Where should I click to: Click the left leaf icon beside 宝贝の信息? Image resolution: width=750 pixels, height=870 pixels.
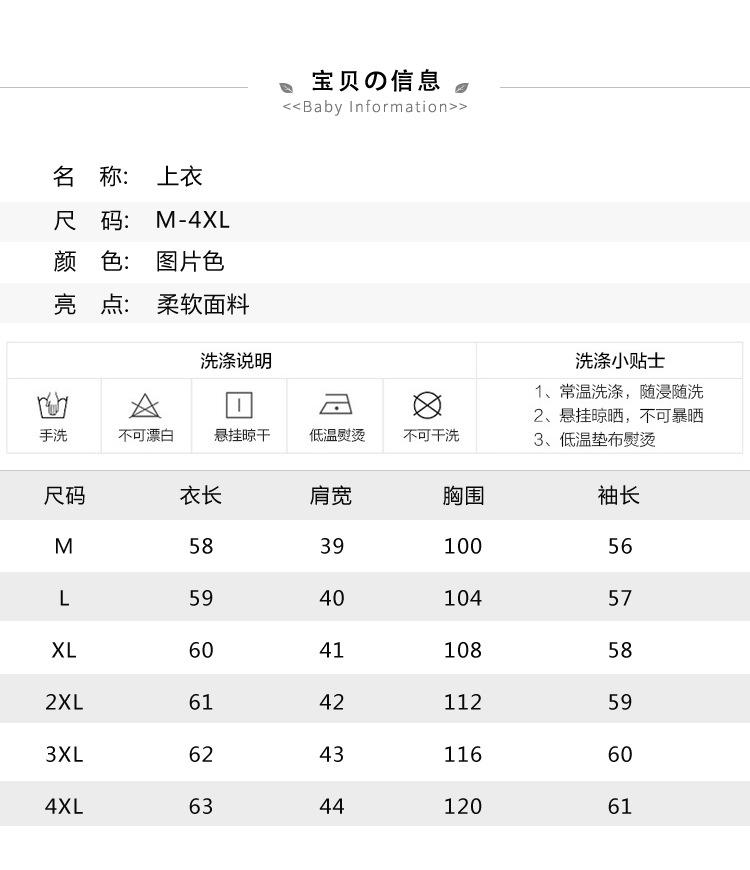point(288,87)
